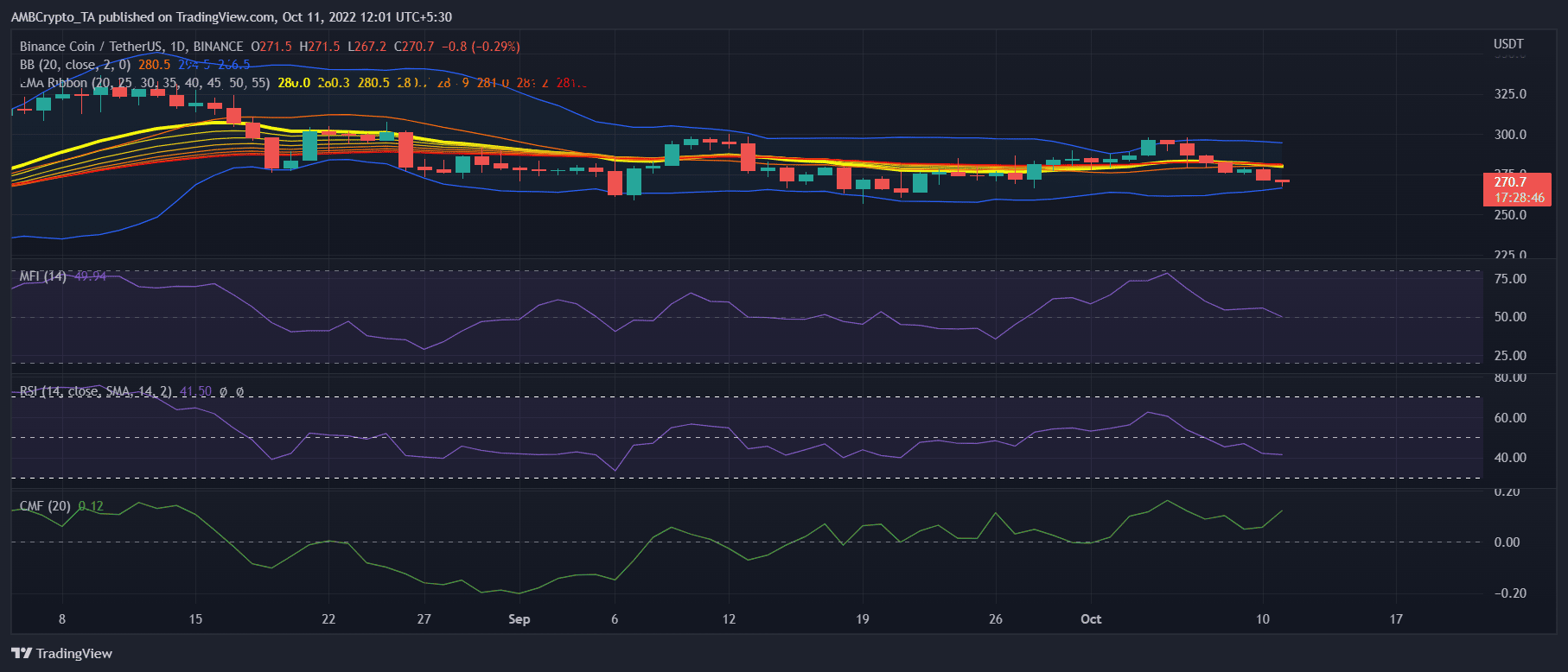Click the 75.00 level on the MFI scale
The image size is (1568, 672).
(1510, 279)
